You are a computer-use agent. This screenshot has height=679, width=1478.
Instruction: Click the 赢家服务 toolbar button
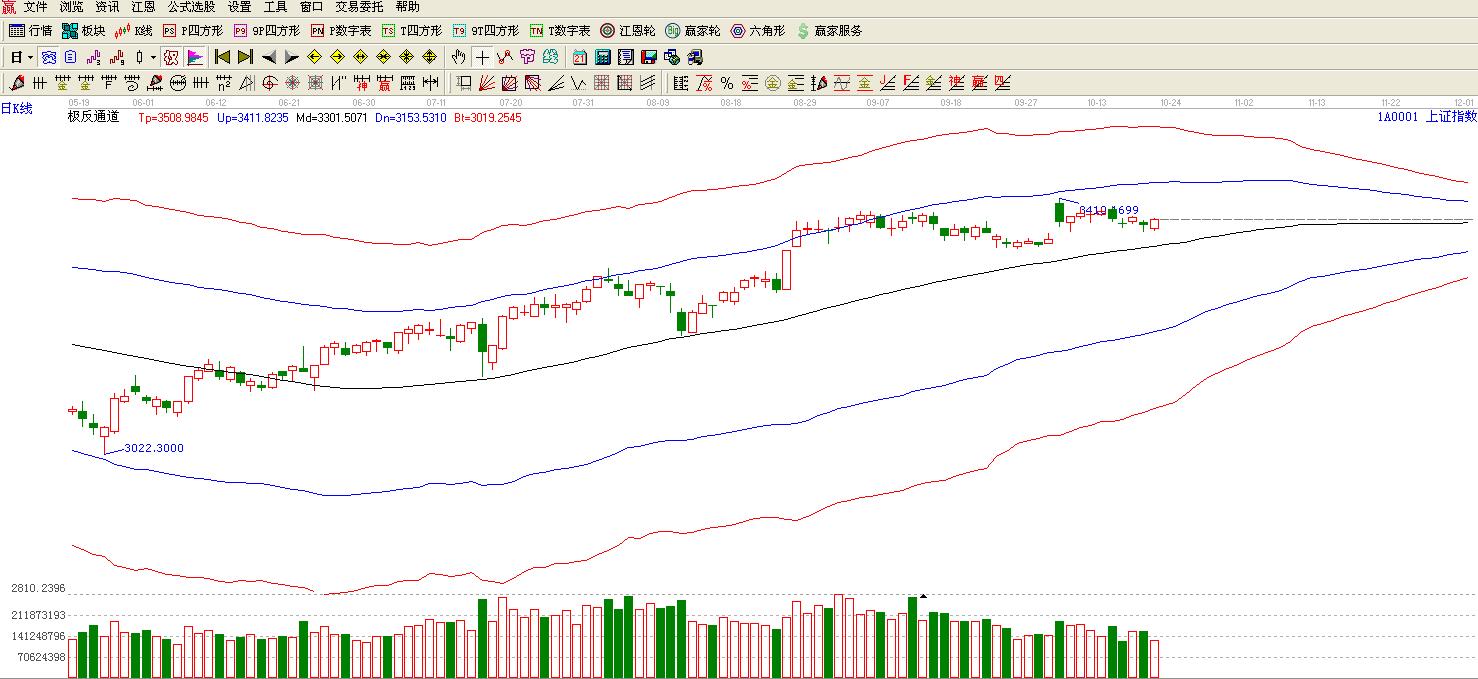click(x=829, y=31)
